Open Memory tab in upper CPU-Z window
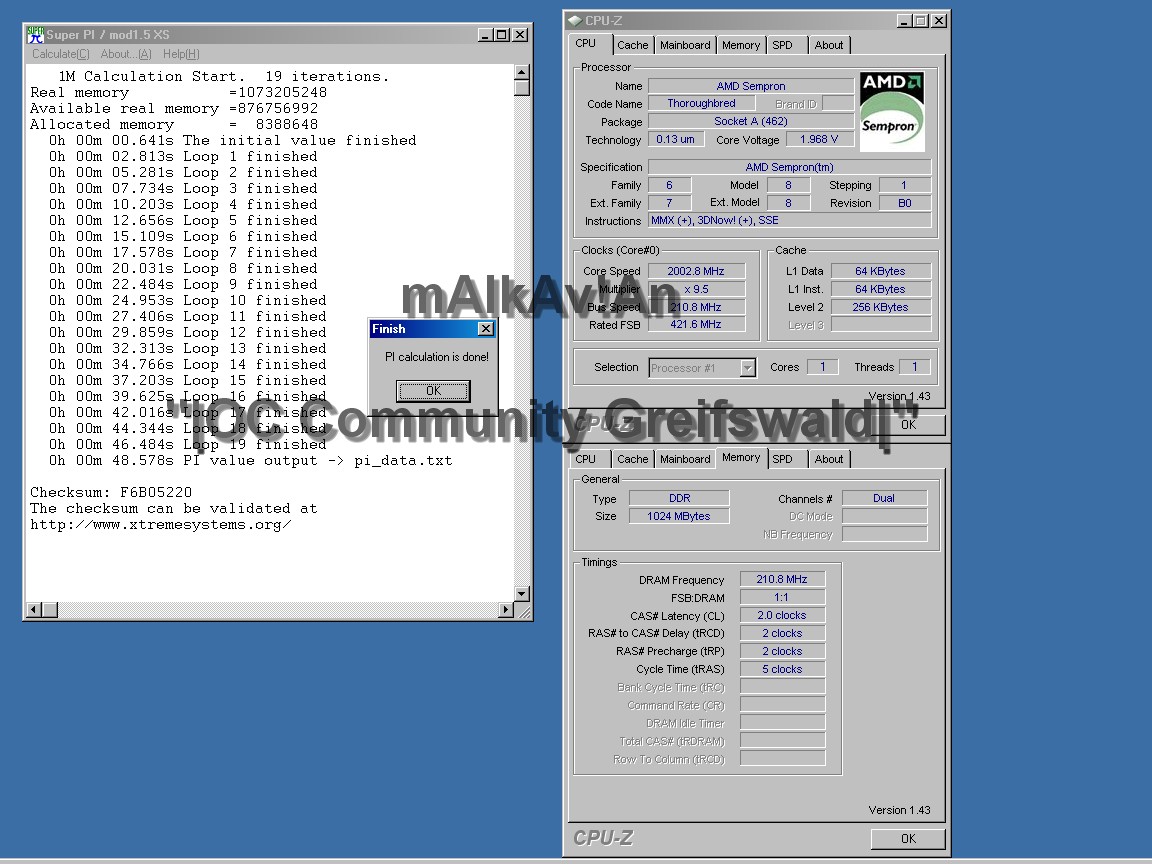This screenshot has height=864, width=1152. [741, 45]
